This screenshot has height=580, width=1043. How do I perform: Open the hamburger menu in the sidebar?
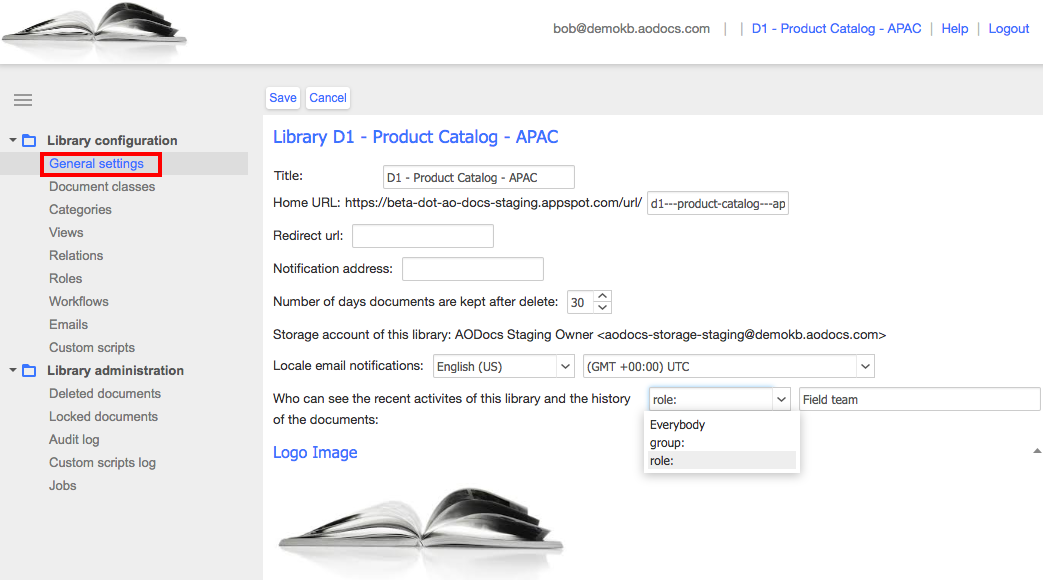tap(22, 100)
